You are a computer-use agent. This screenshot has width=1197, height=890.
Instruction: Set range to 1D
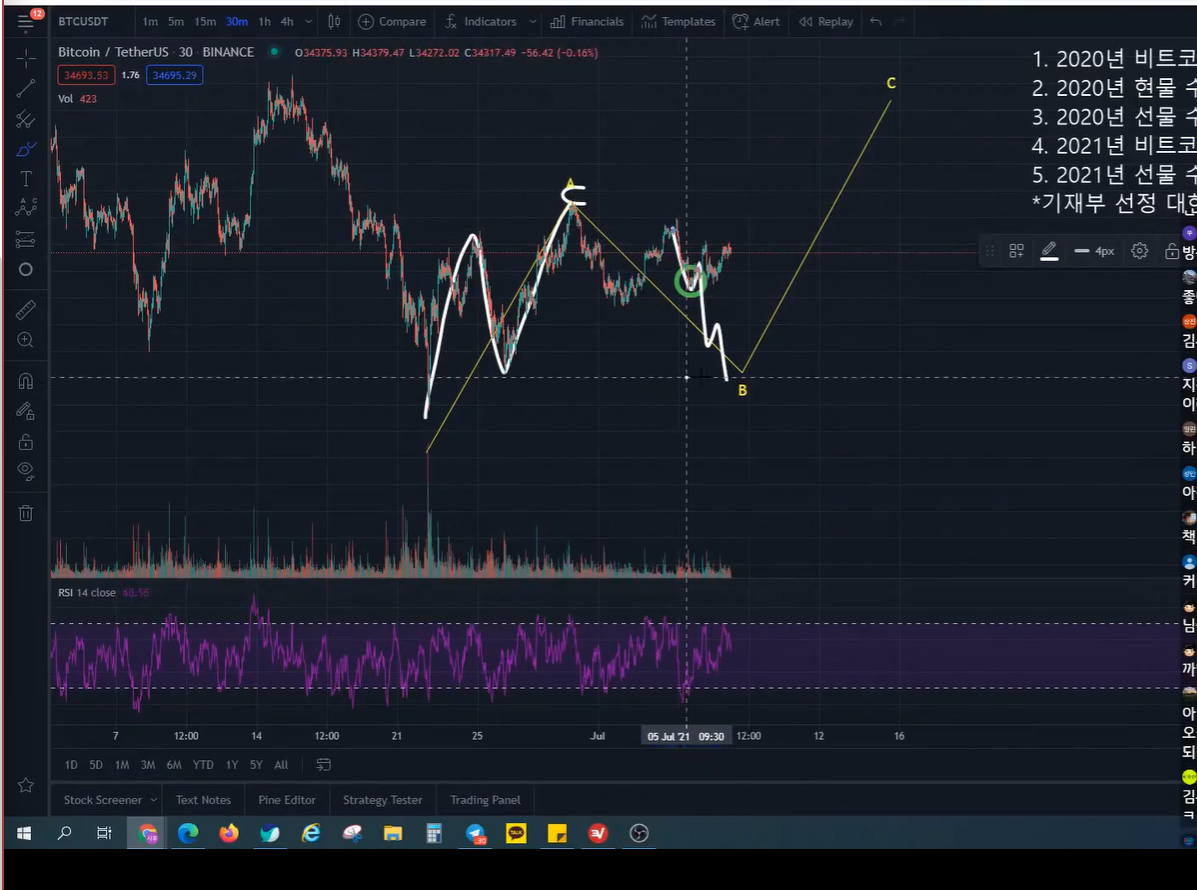coord(71,765)
